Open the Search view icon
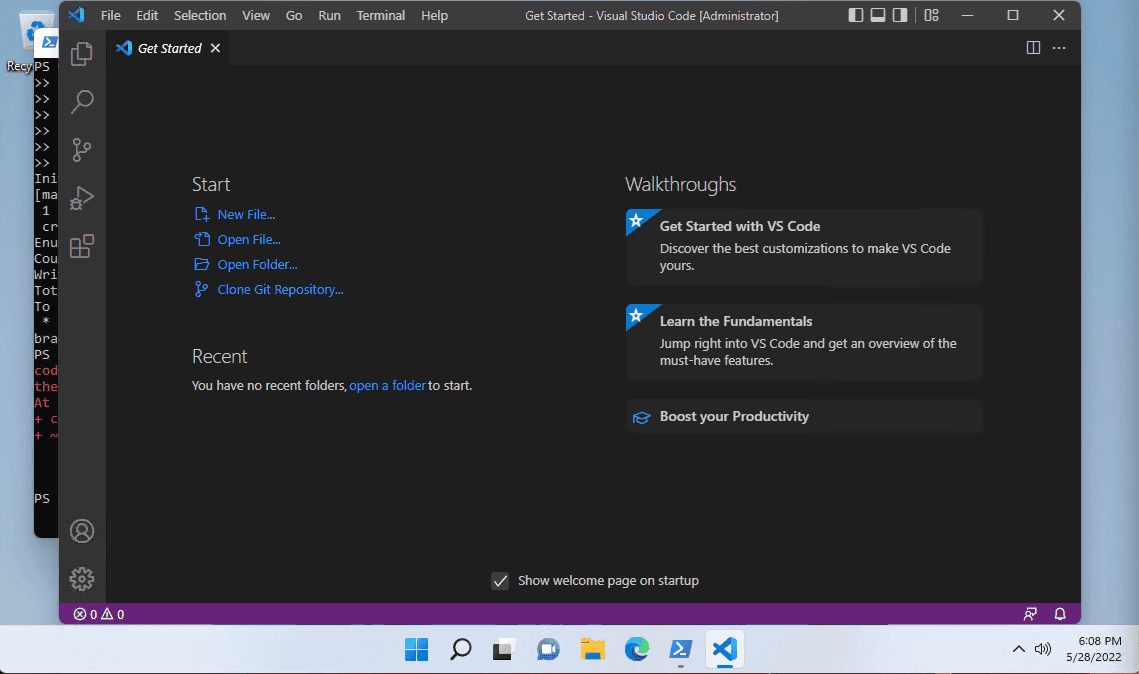 82,102
